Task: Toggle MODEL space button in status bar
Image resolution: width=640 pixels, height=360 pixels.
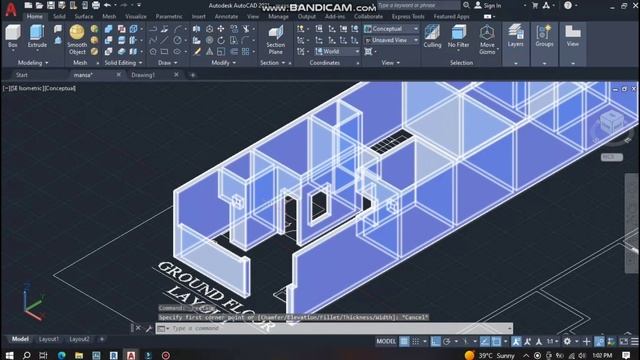Action: tap(386, 341)
